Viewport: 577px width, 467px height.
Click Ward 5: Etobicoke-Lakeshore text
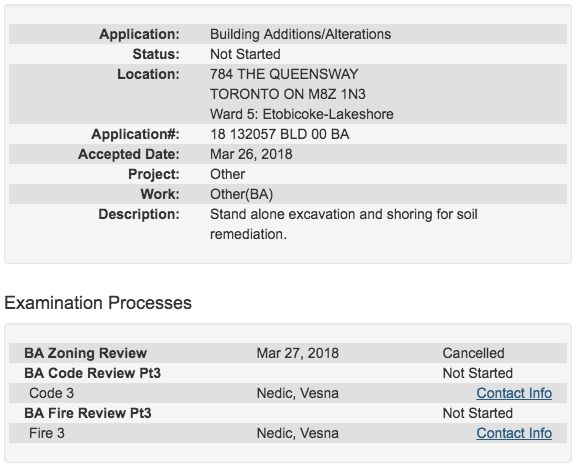click(302, 114)
